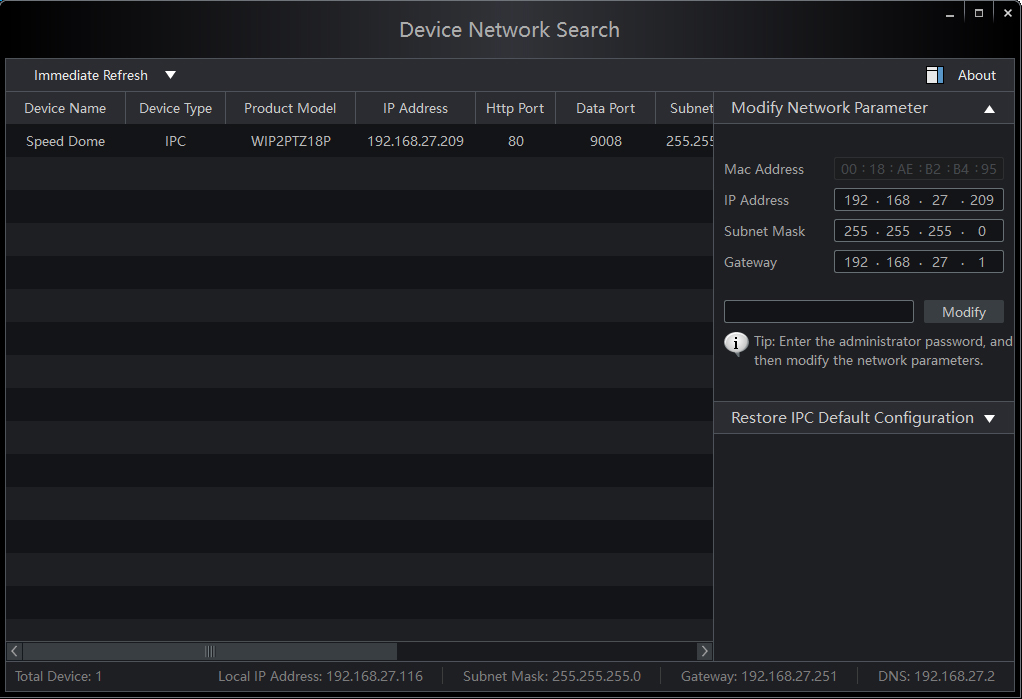
Task: Sort by Data Port column header
Action: click(x=605, y=108)
